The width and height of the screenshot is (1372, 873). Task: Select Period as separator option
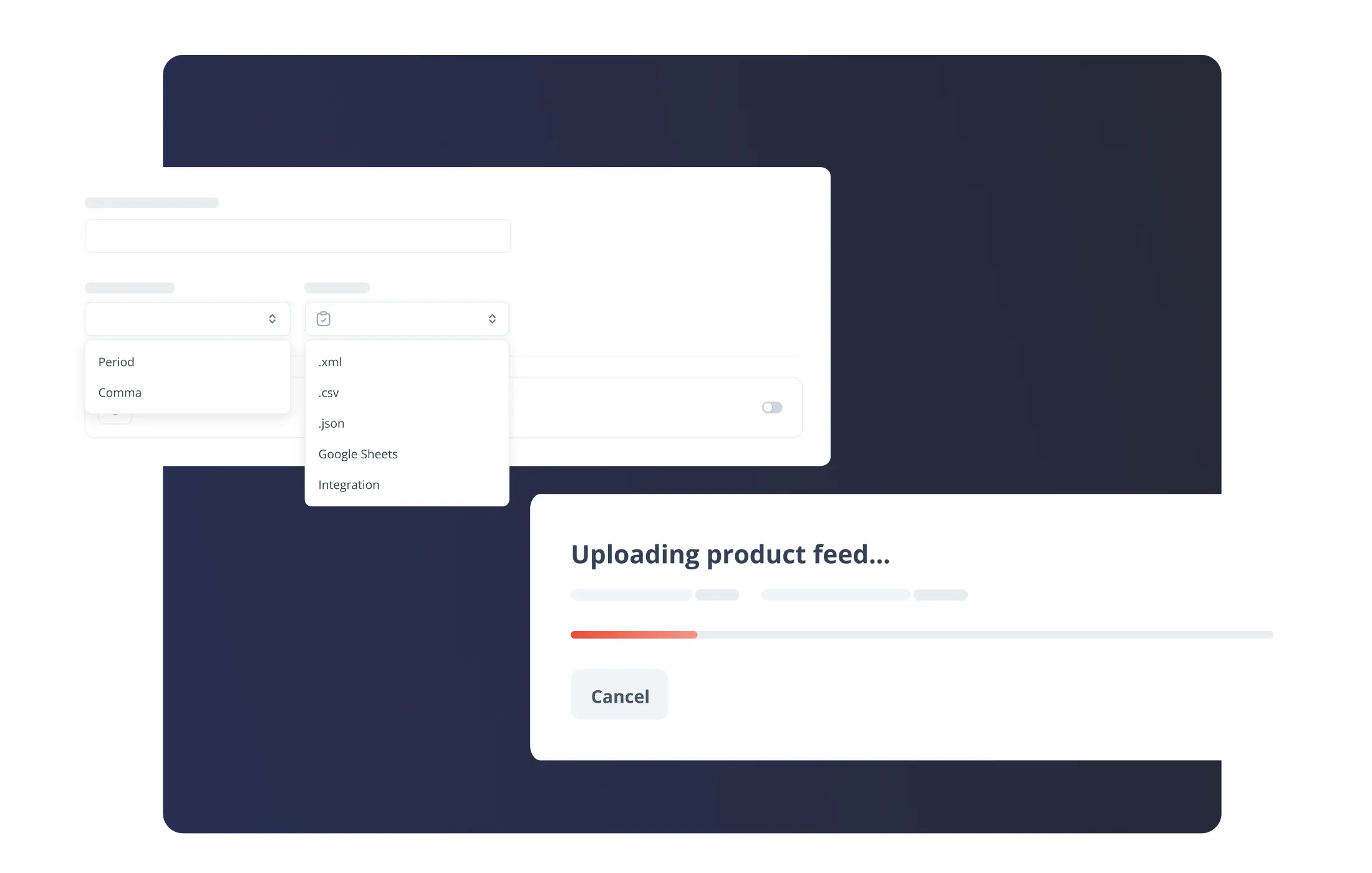(x=116, y=362)
